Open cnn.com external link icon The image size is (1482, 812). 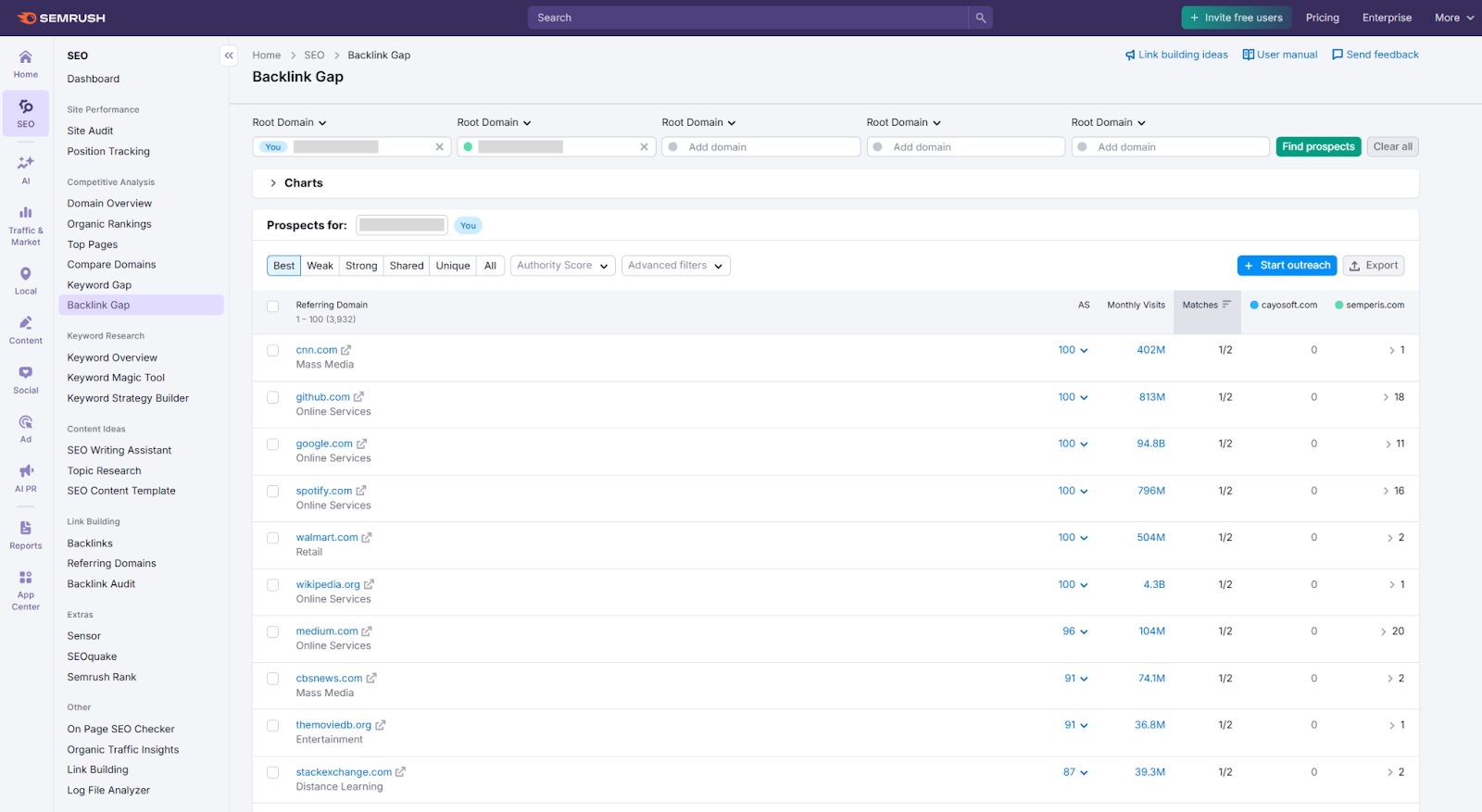[x=346, y=350]
